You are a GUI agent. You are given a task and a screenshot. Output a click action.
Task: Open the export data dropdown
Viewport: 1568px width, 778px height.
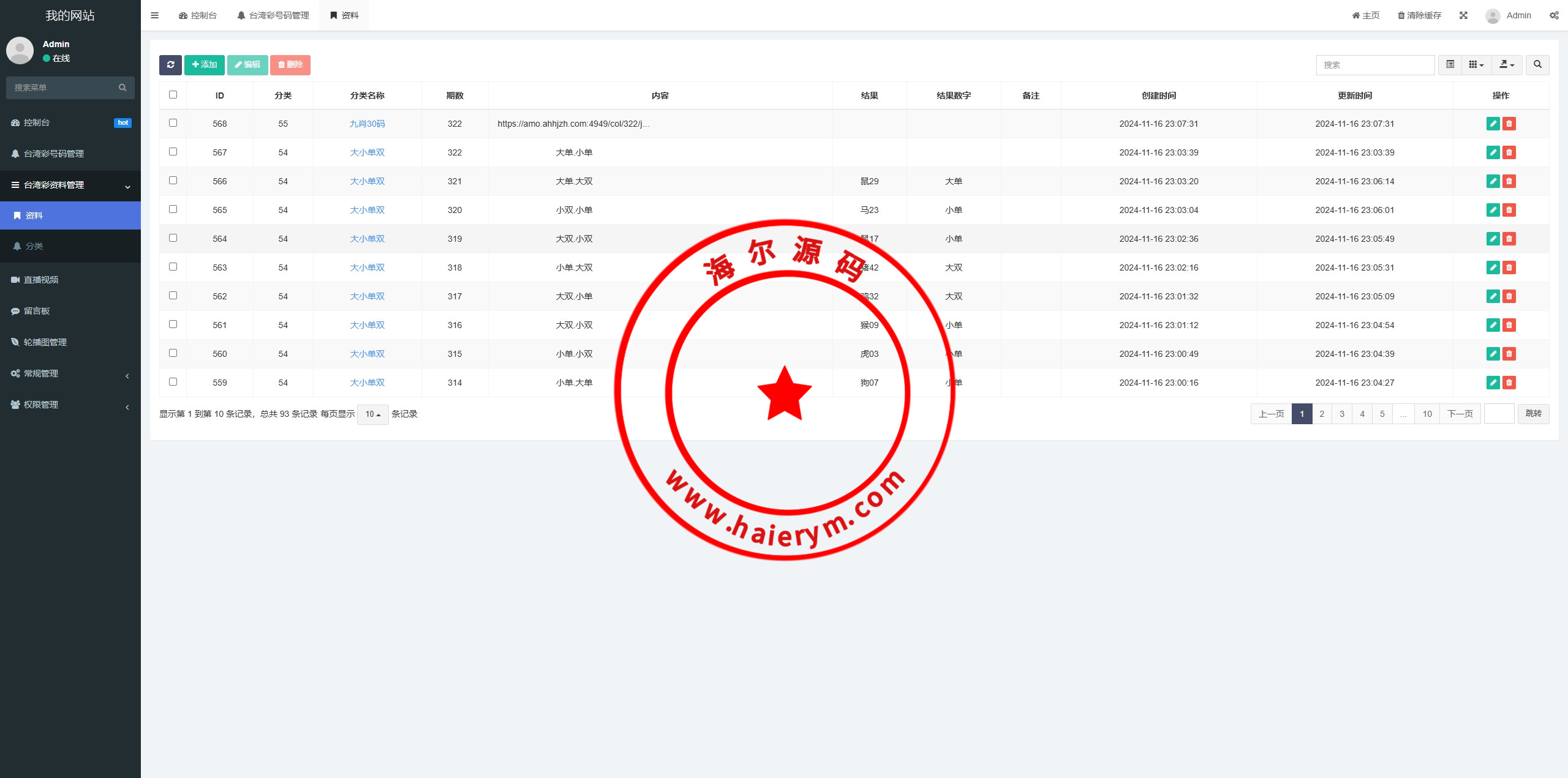point(1507,65)
